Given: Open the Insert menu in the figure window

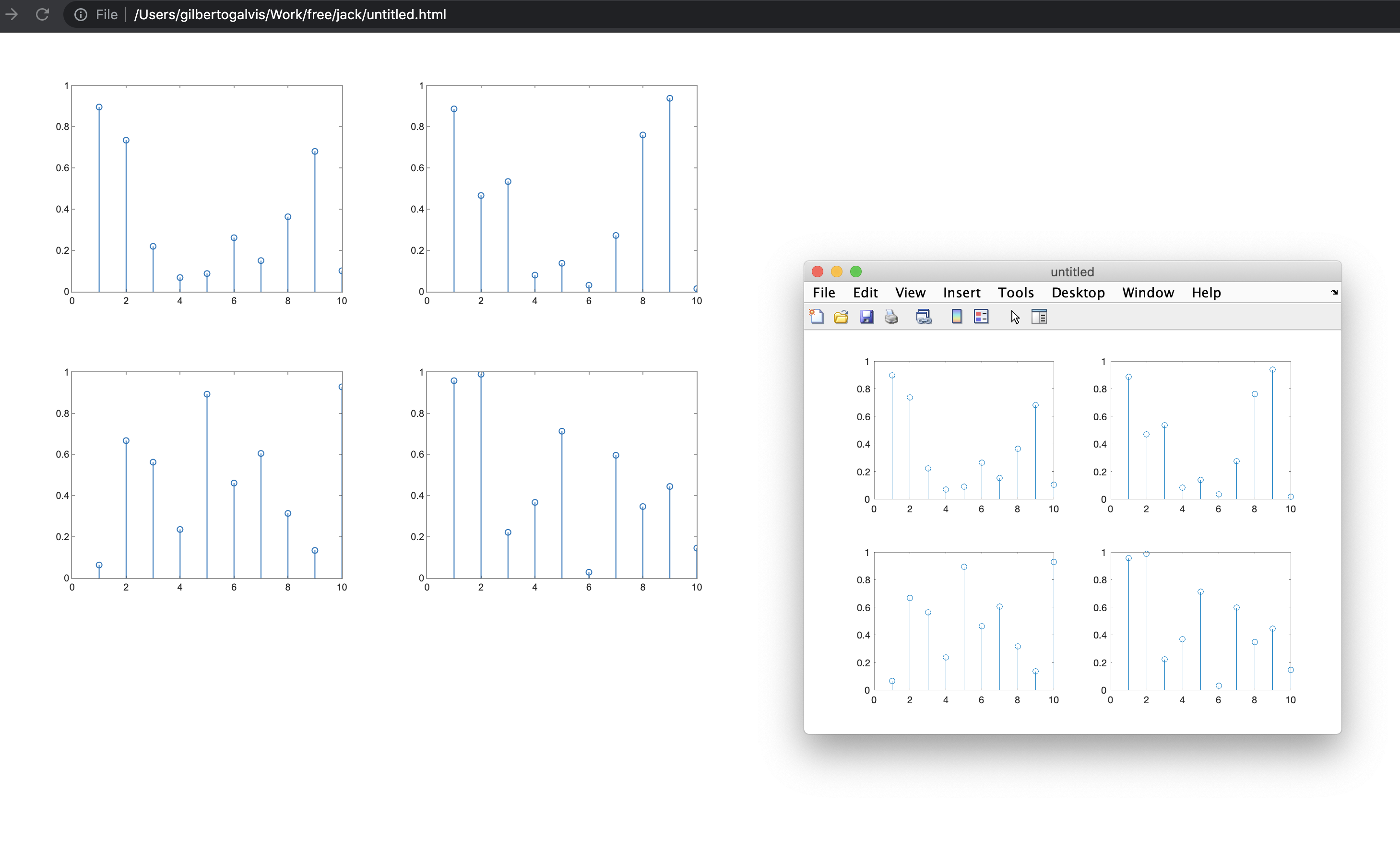Looking at the screenshot, I should pyautogui.click(x=961, y=293).
